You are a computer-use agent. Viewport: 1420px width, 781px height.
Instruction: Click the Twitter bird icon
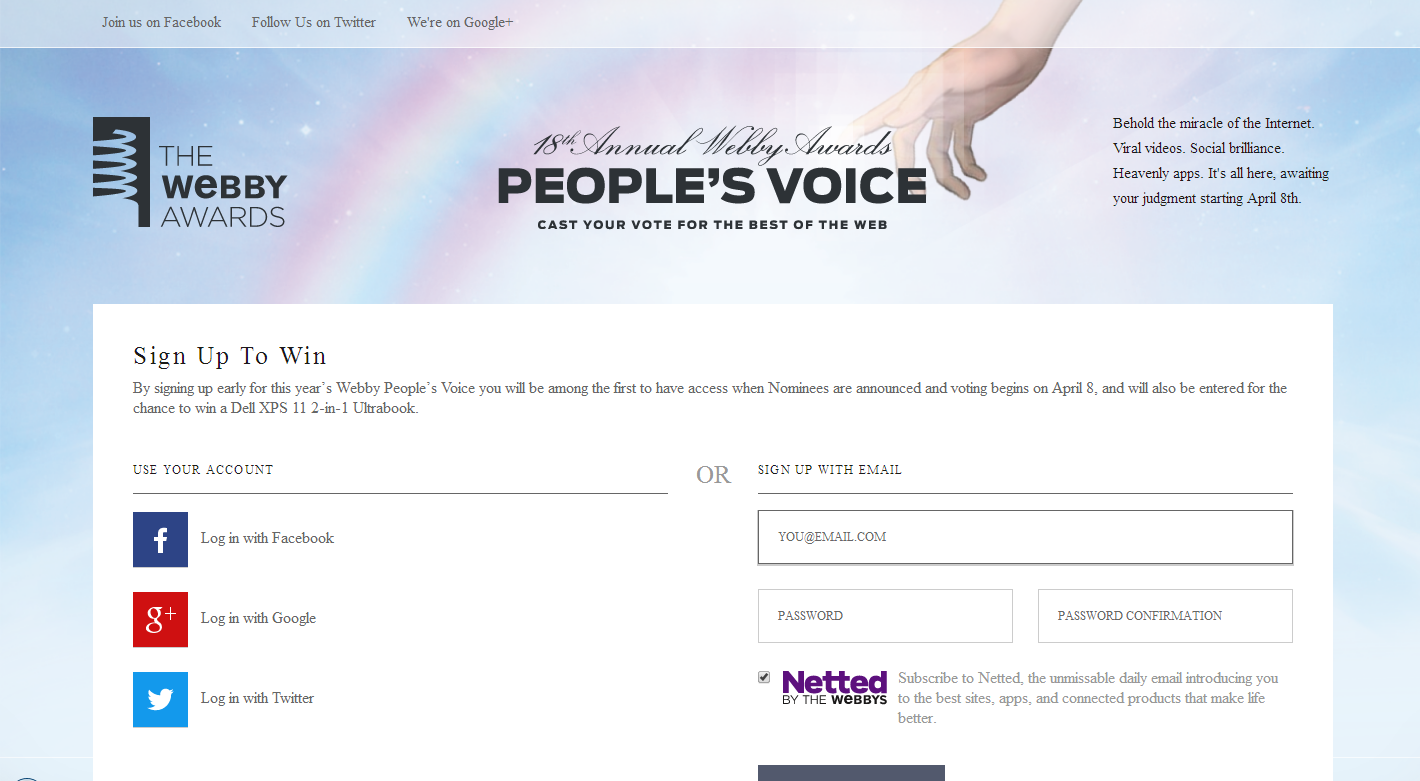[x=160, y=699]
